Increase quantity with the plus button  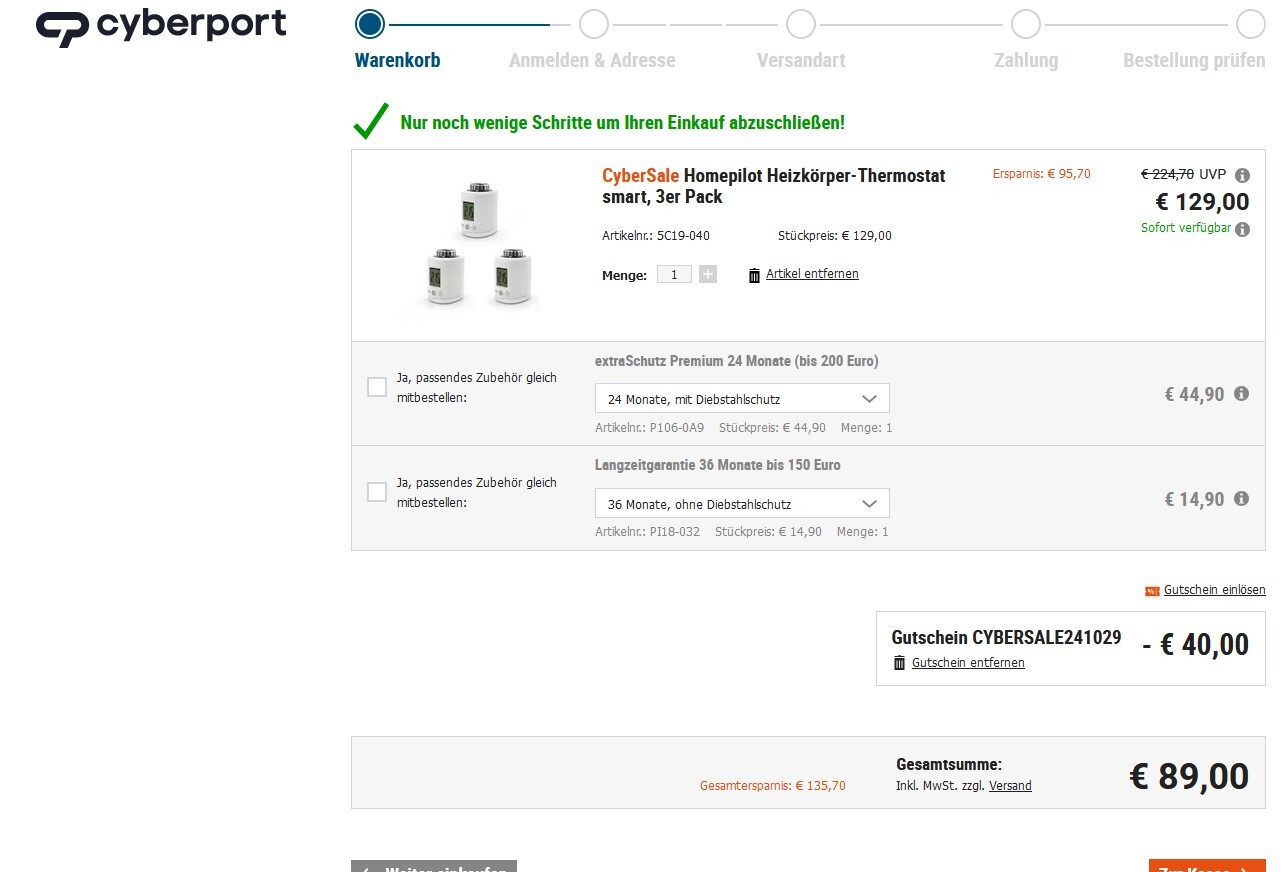click(708, 274)
